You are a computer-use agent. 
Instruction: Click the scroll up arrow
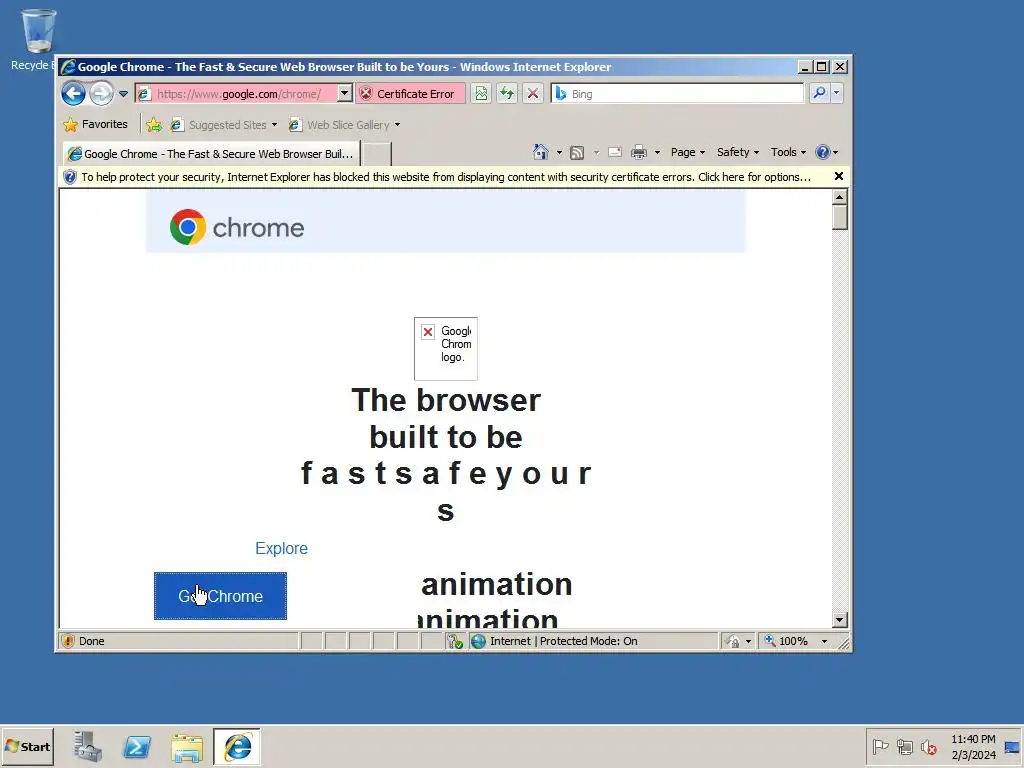[840, 197]
